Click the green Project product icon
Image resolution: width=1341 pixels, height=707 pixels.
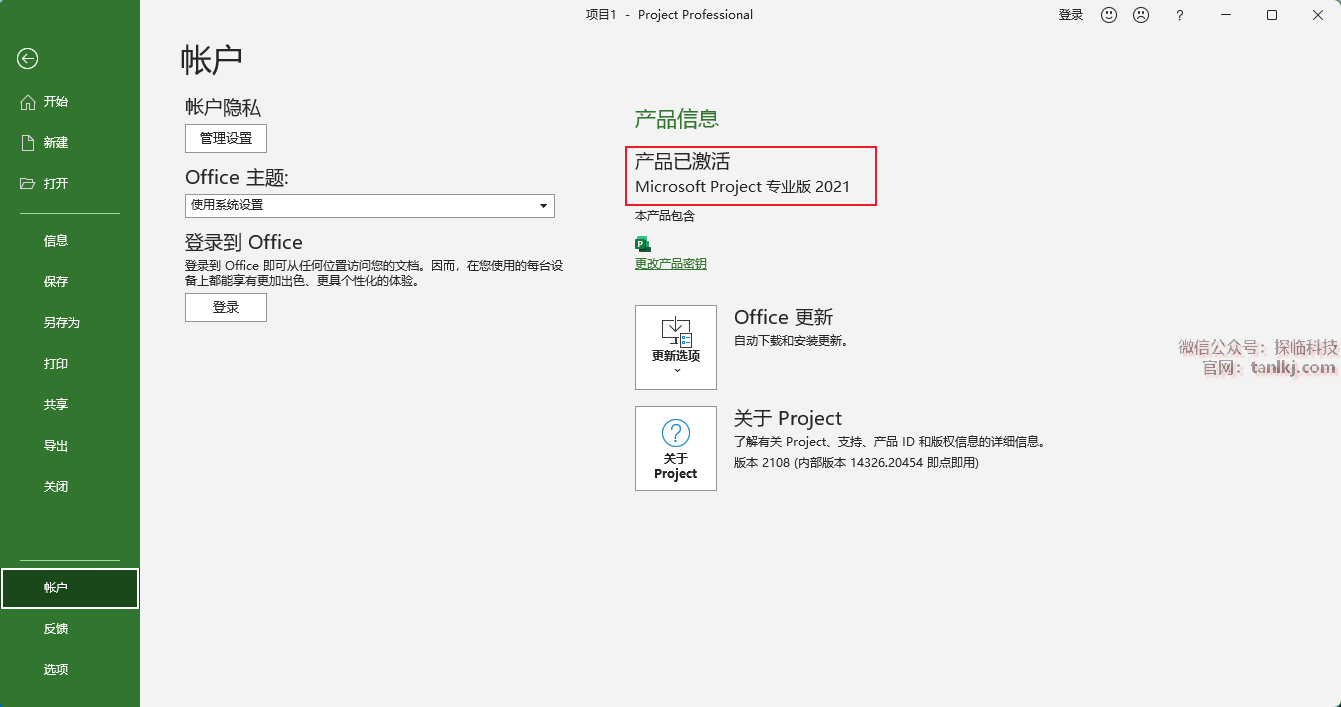[643, 243]
